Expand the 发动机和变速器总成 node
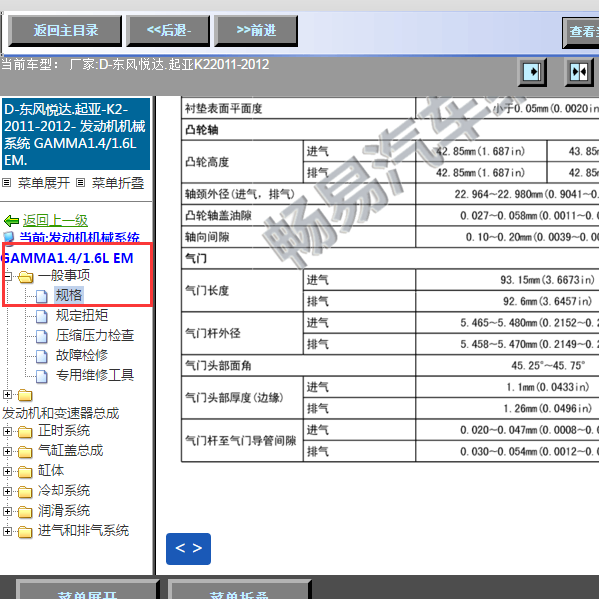 [x=7, y=394]
